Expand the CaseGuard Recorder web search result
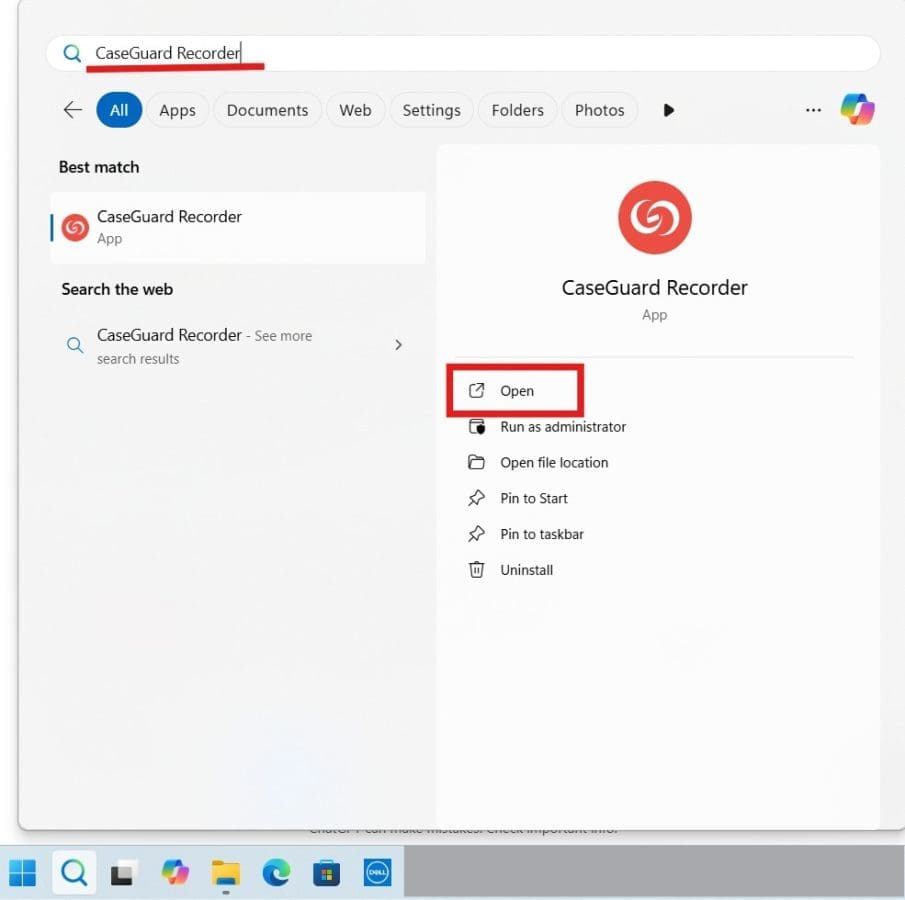 pos(398,345)
